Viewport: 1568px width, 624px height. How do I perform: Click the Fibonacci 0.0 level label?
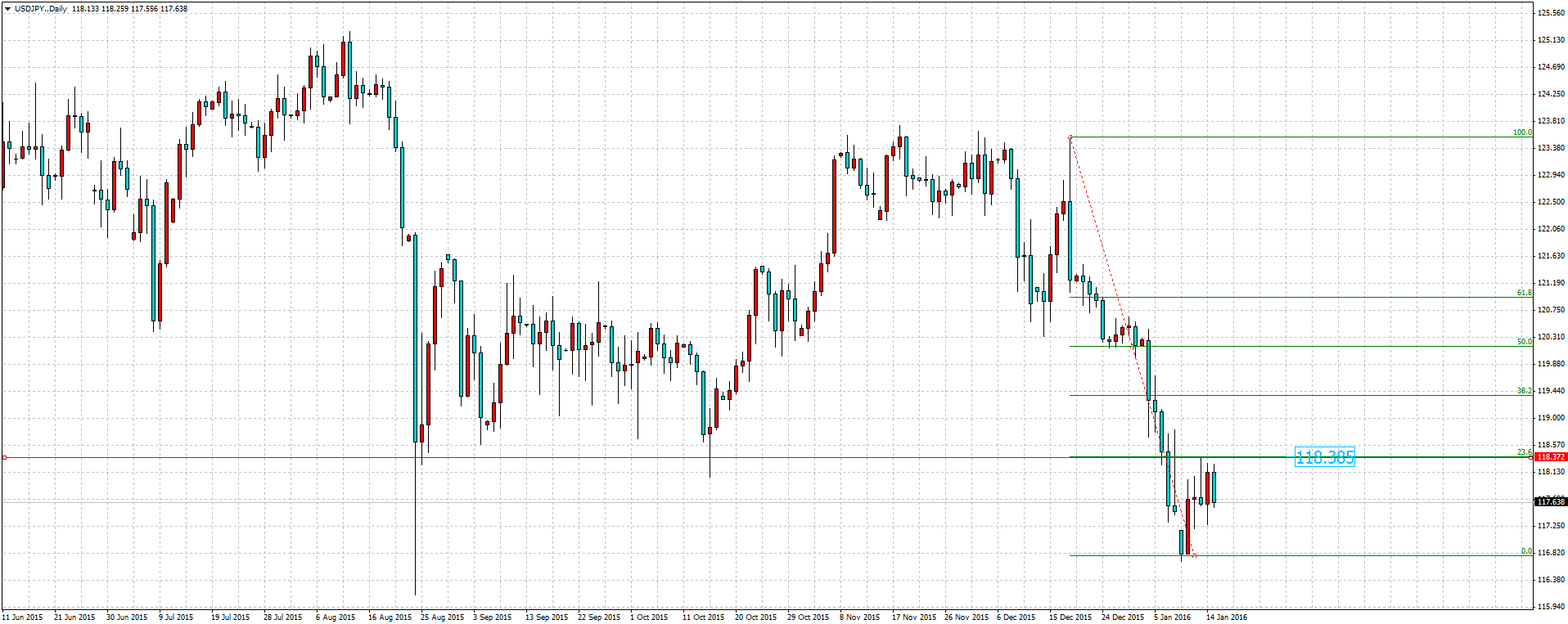point(1525,551)
